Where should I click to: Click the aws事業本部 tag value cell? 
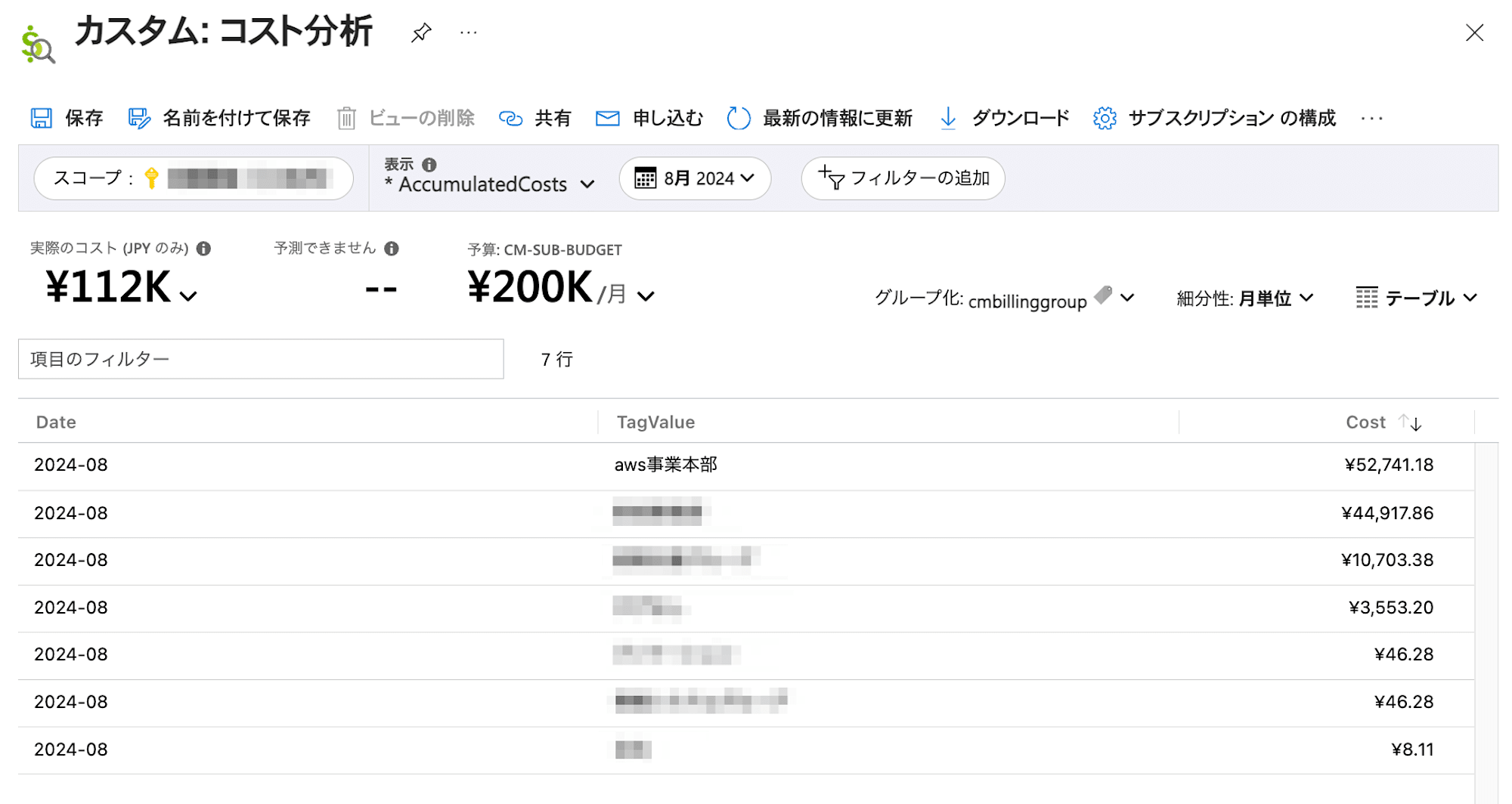(665, 465)
